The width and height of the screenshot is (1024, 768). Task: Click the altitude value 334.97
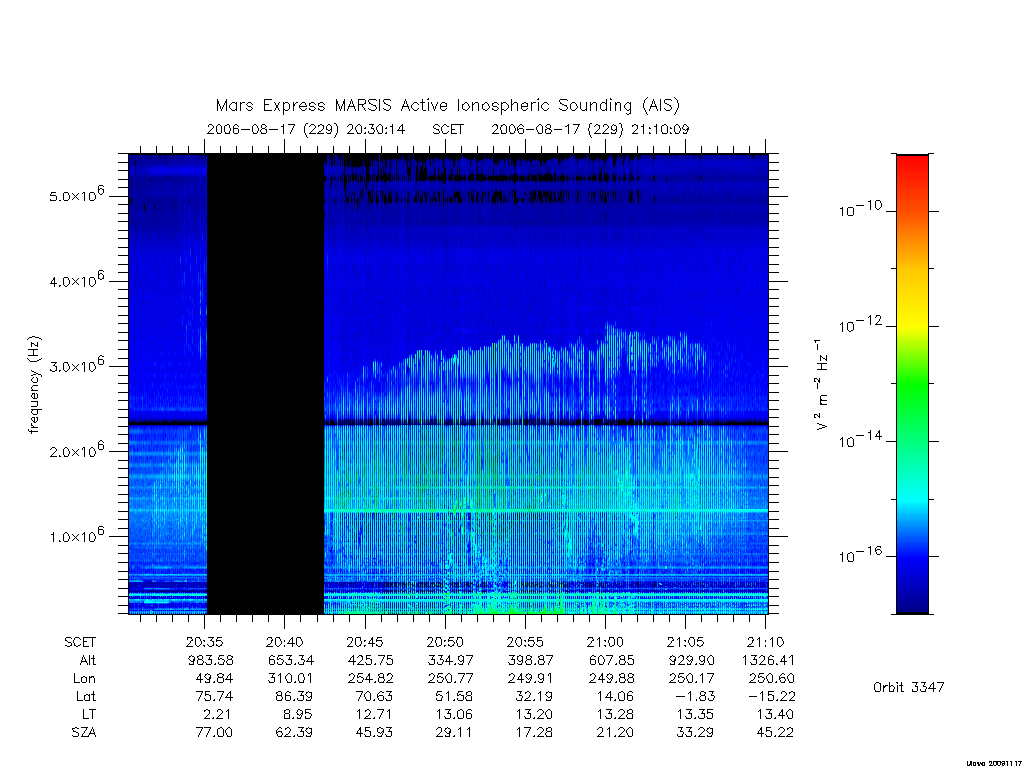click(x=451, y=660)
